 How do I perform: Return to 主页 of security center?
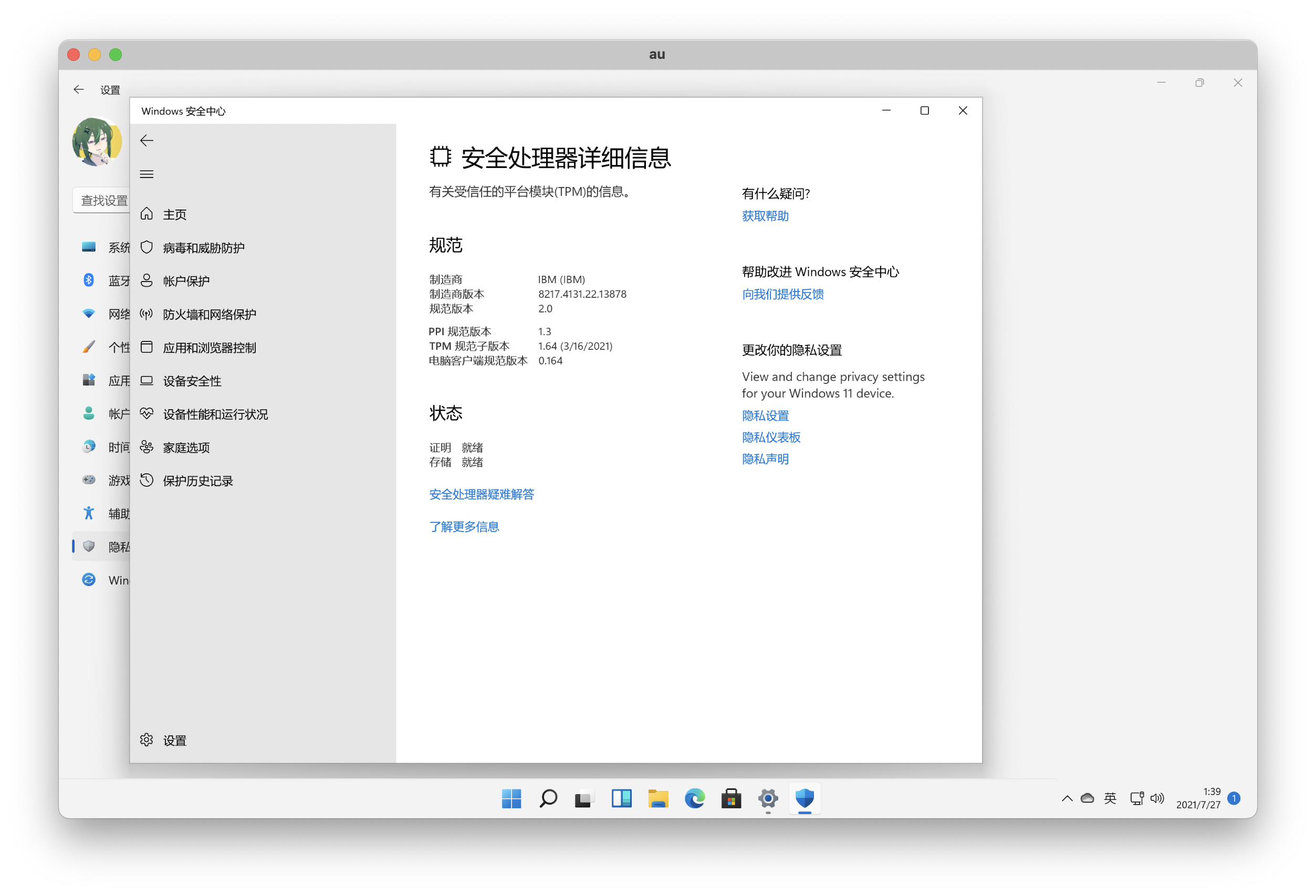174,214
